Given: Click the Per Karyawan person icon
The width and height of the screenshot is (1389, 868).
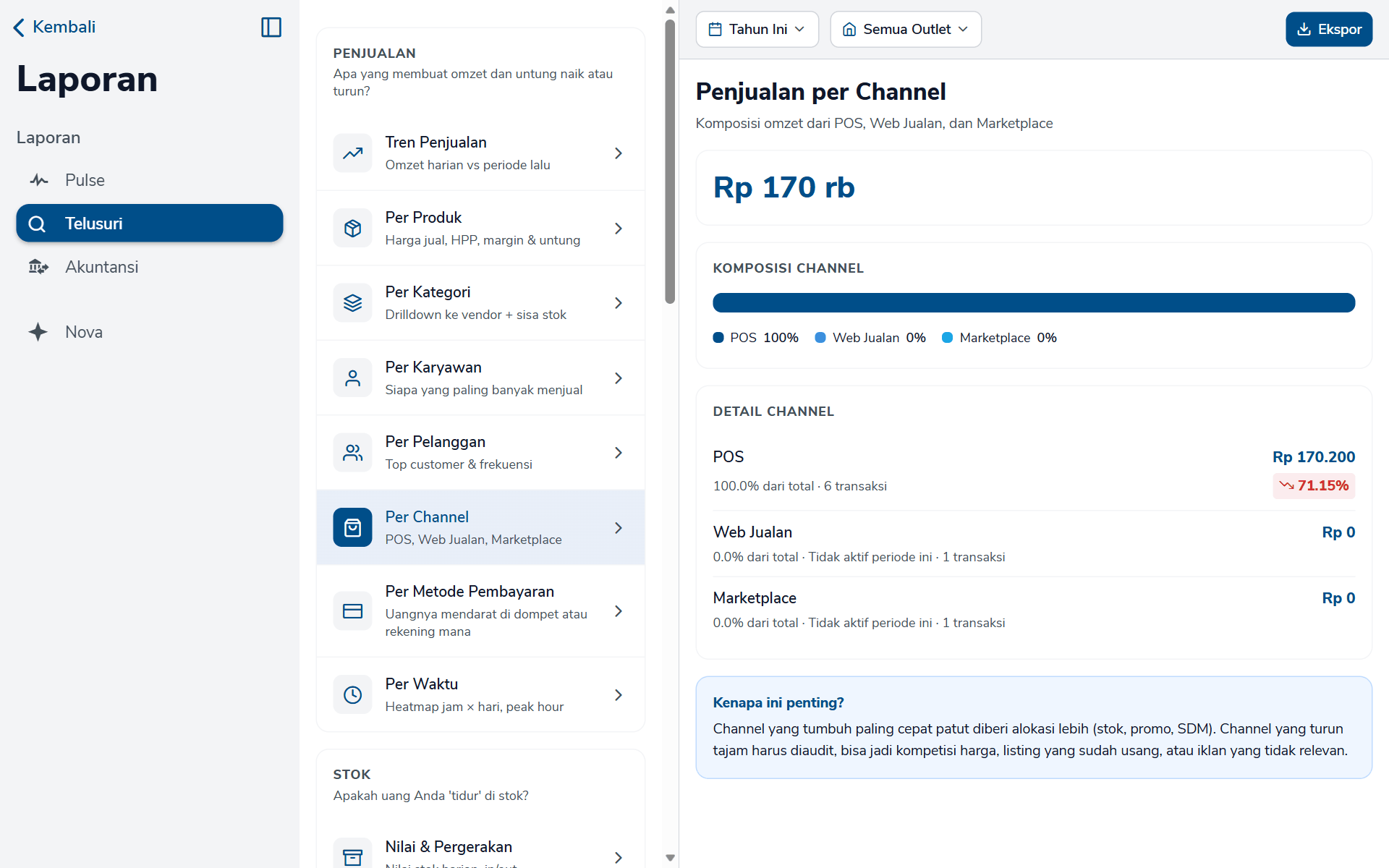Looking at the screenshot, I should [x=352, y=378].
